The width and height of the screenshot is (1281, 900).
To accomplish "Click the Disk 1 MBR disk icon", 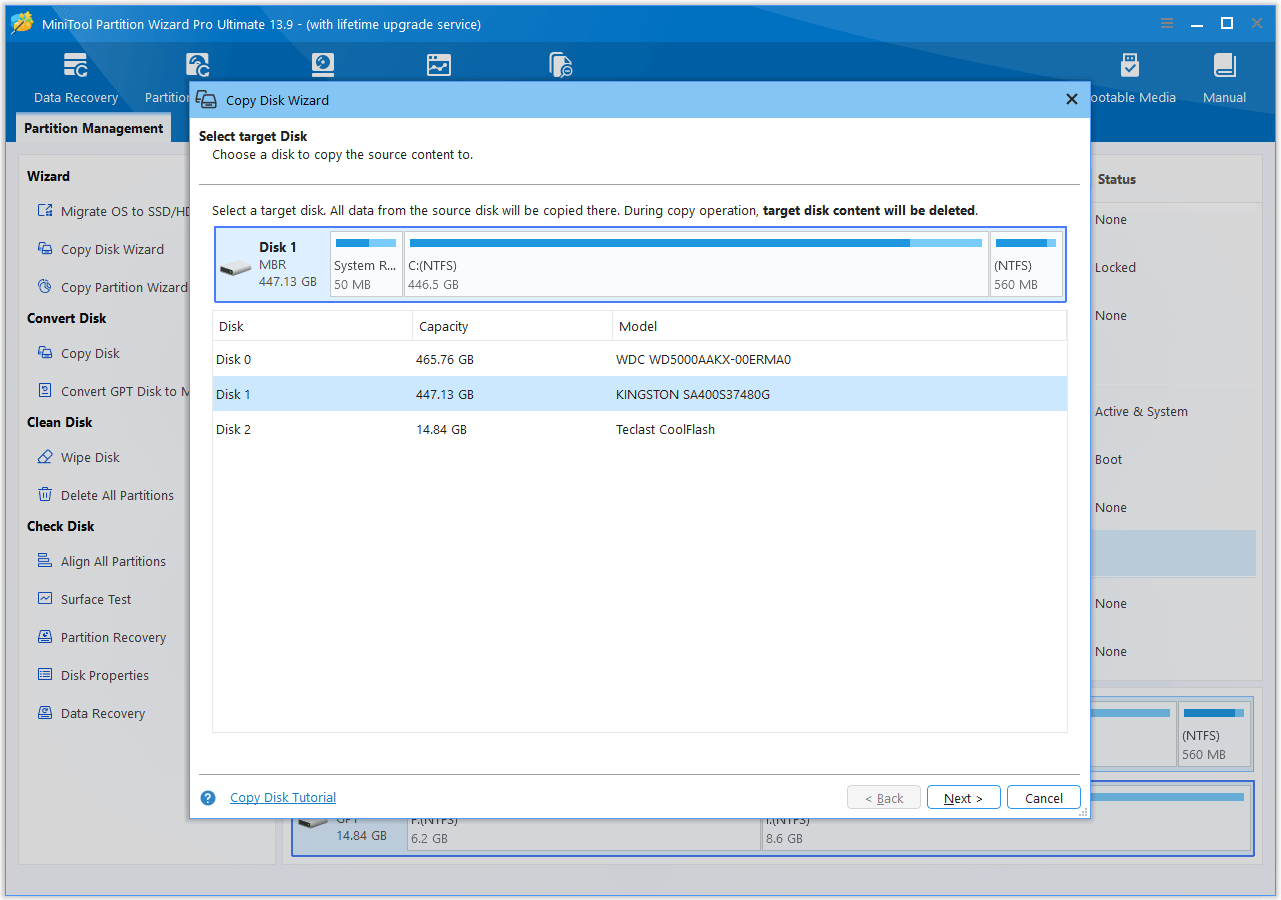I will pyautogui.click(x=236, y=269).
